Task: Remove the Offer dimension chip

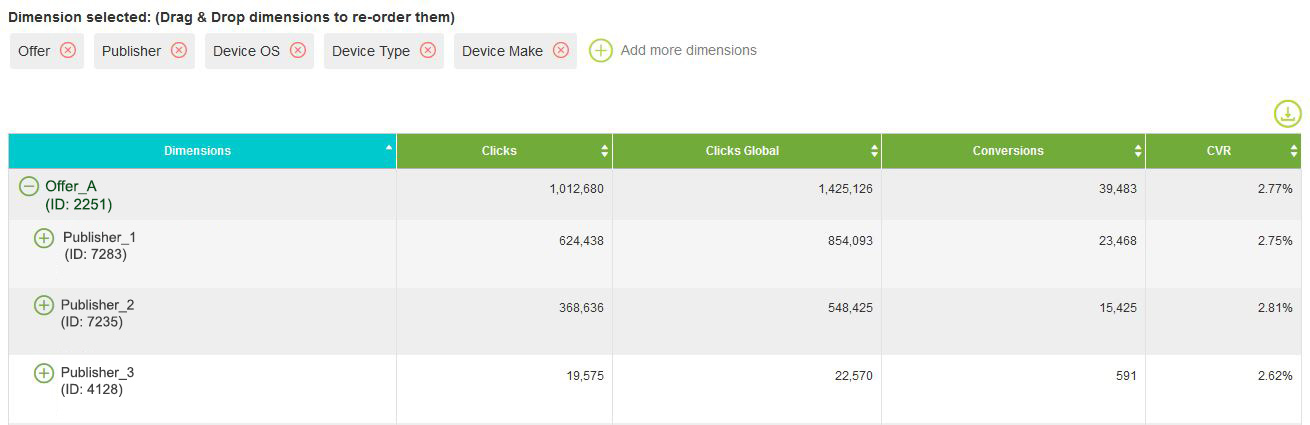Action: [x=68, y=50]
